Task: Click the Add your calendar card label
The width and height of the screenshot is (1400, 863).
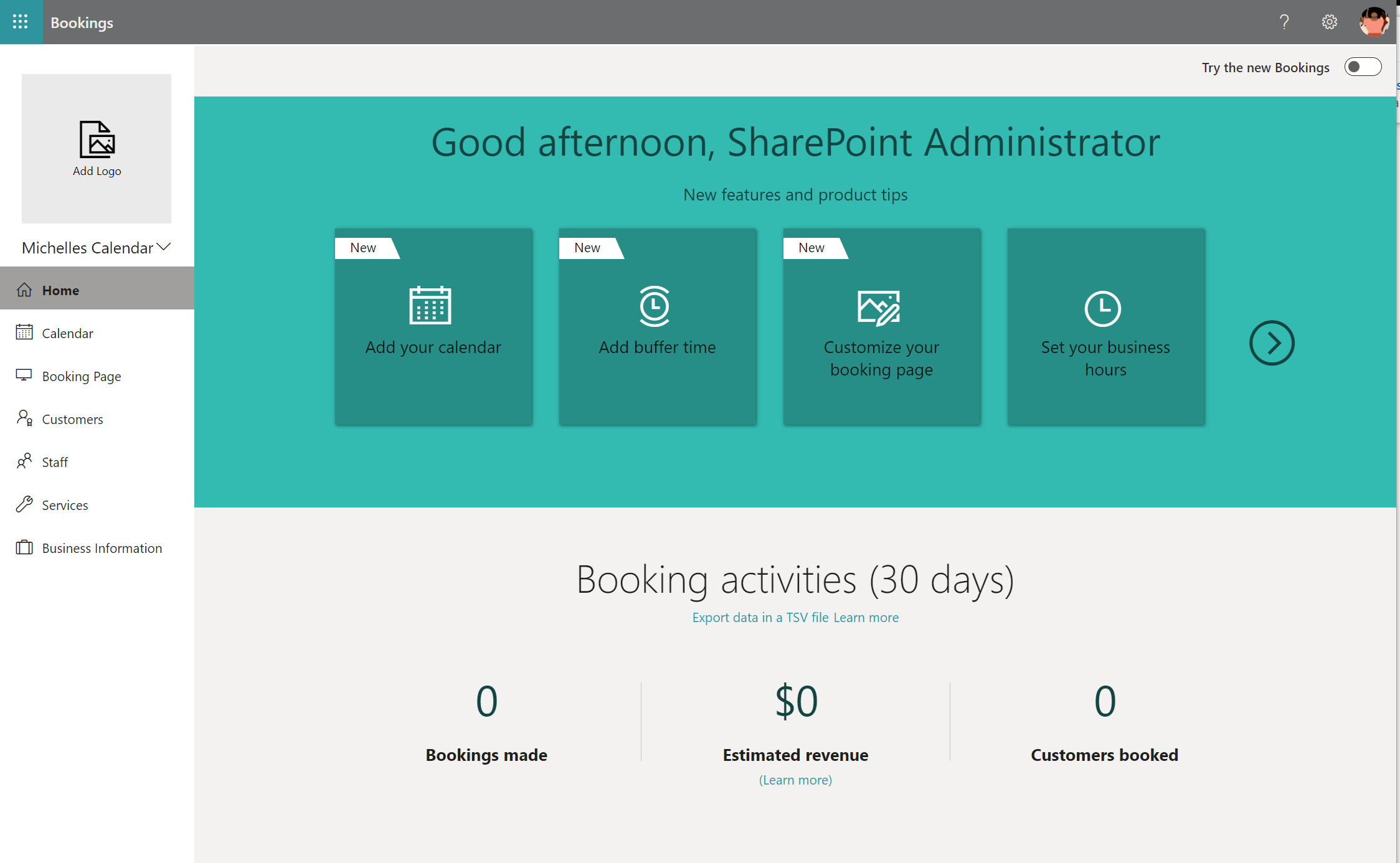Action: click(433, 347)
